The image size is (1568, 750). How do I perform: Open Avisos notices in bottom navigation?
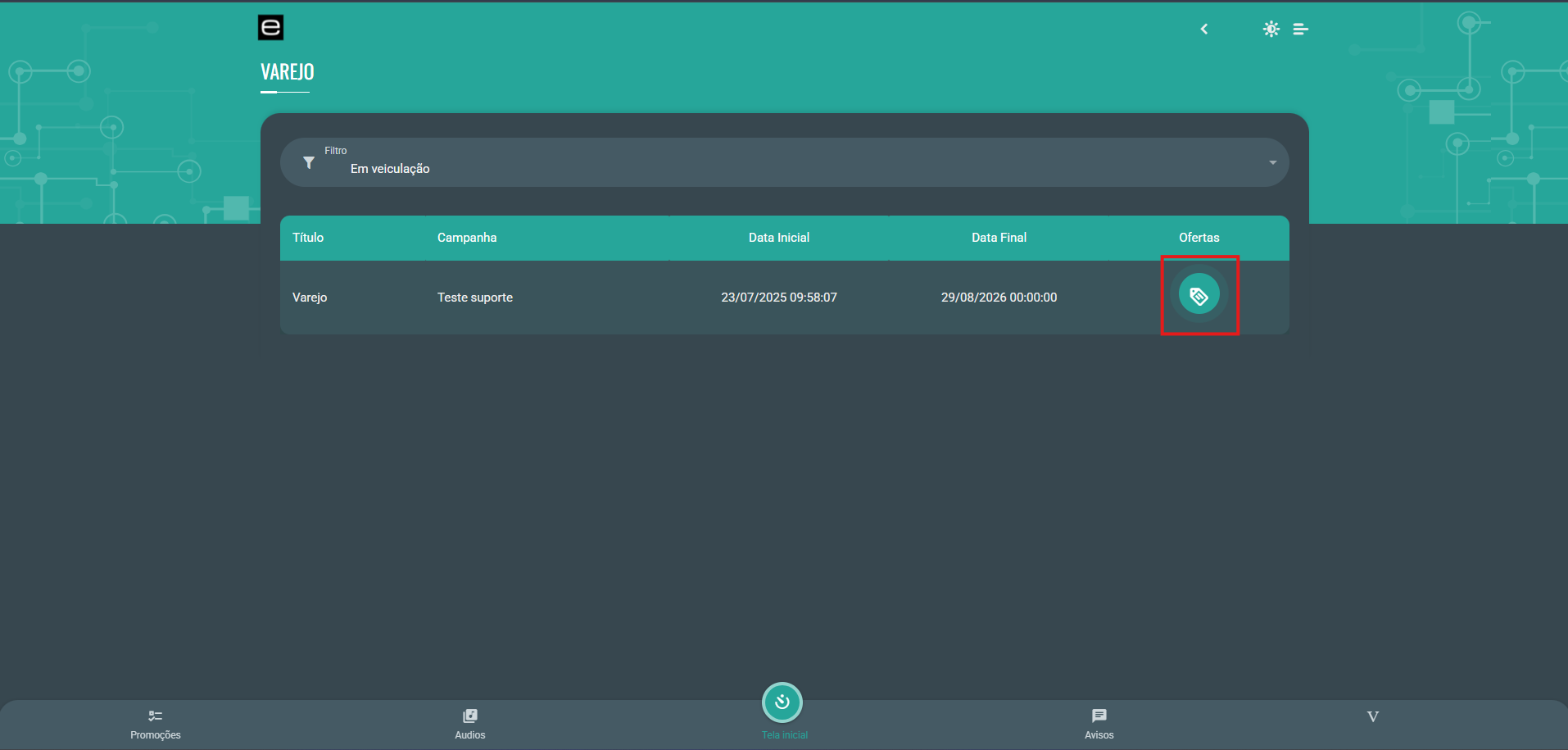[1099, 724]
